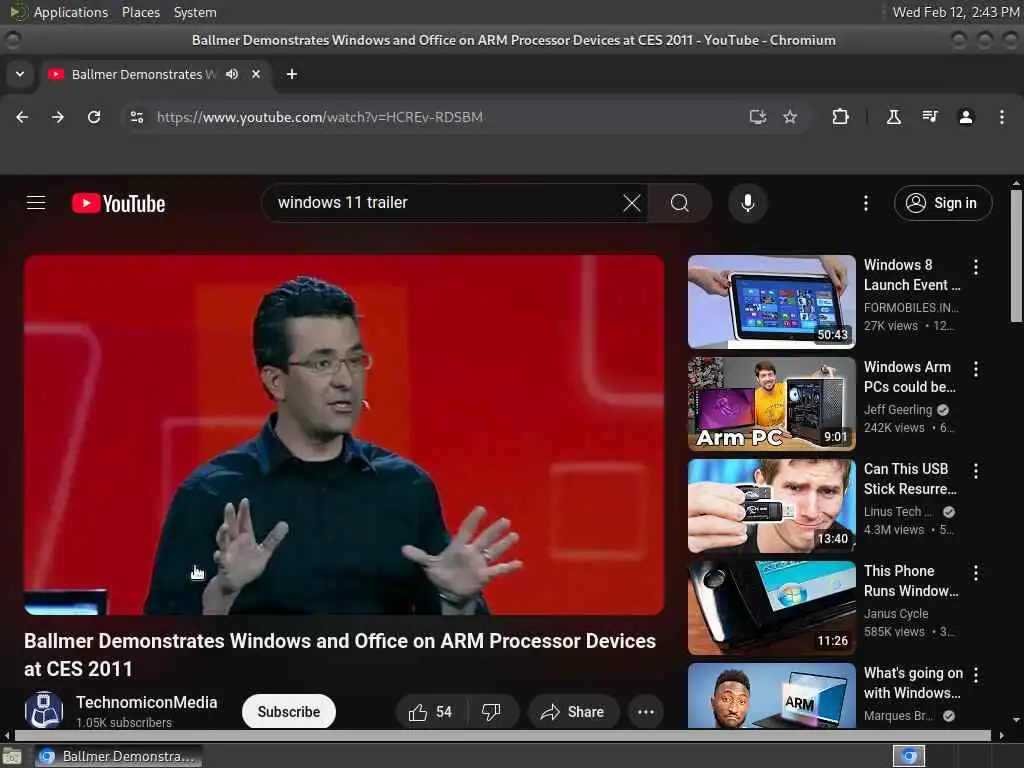The width and height of the screenshot is (1024, 768).
Task: Open options menu for Can This USB Stick
Action: pyautogui.click(x=976, y=471)
